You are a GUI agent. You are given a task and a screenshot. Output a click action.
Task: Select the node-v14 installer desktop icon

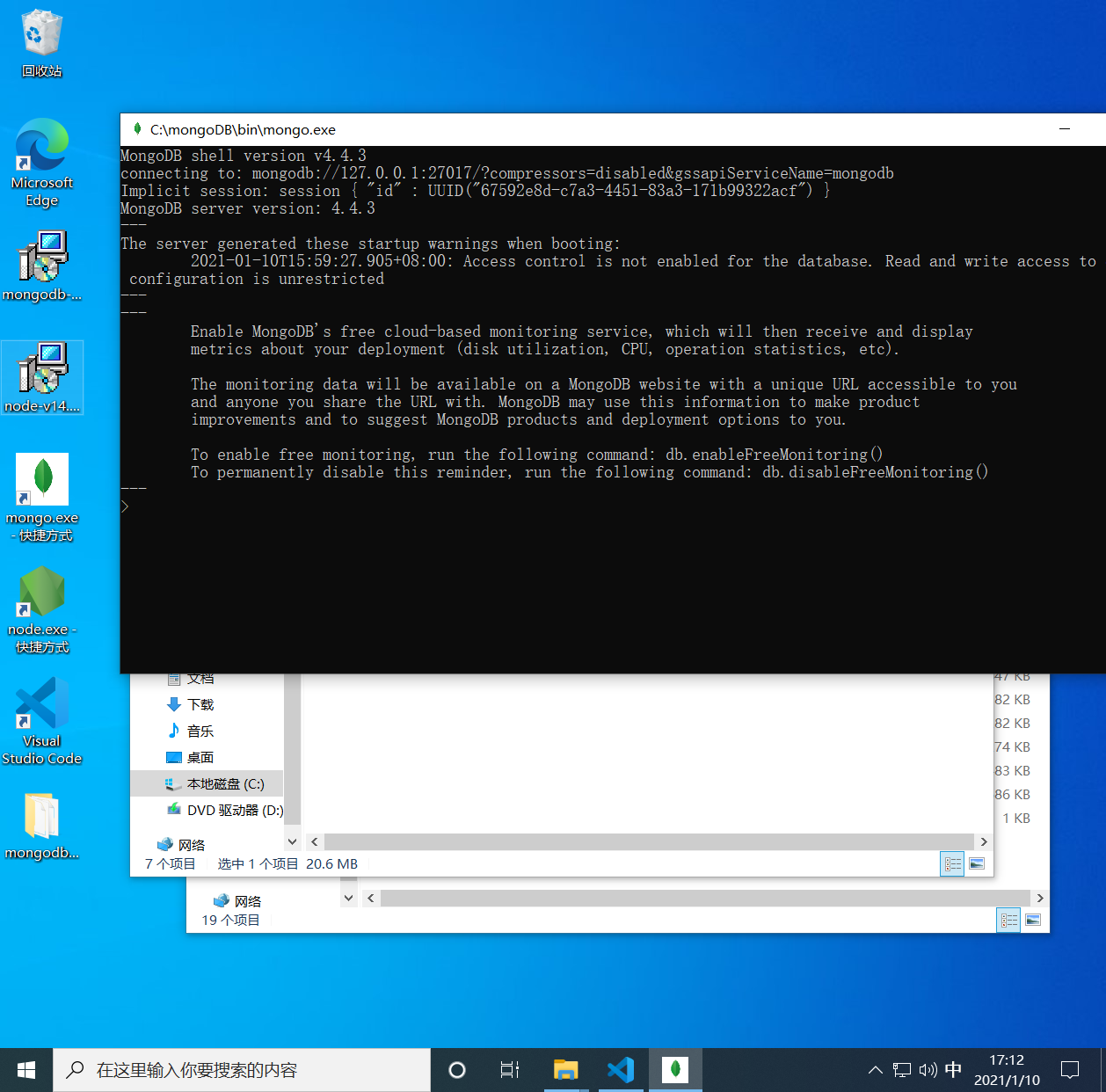click(x=41, y=378)
